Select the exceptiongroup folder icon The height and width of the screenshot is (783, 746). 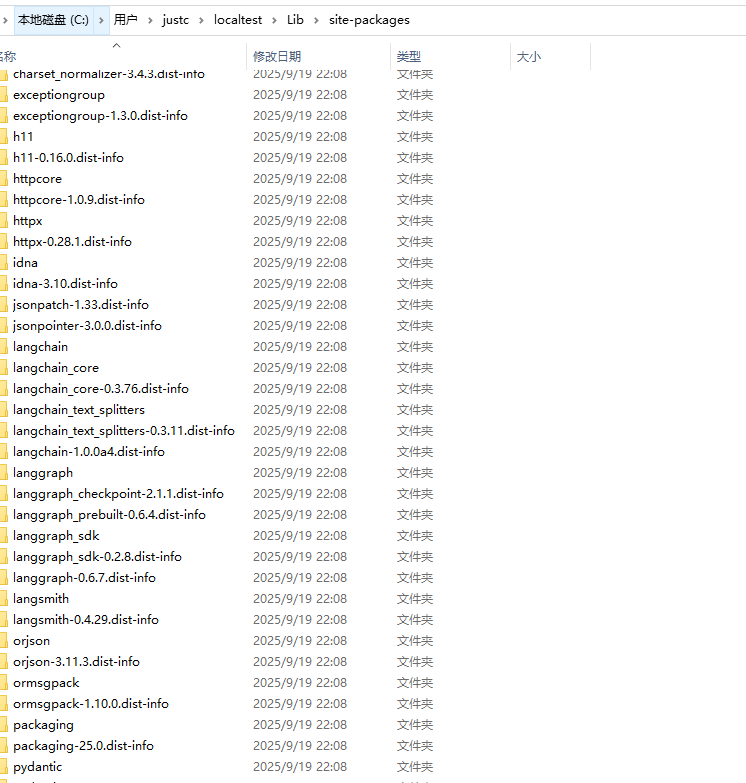(x=4, y=95)
